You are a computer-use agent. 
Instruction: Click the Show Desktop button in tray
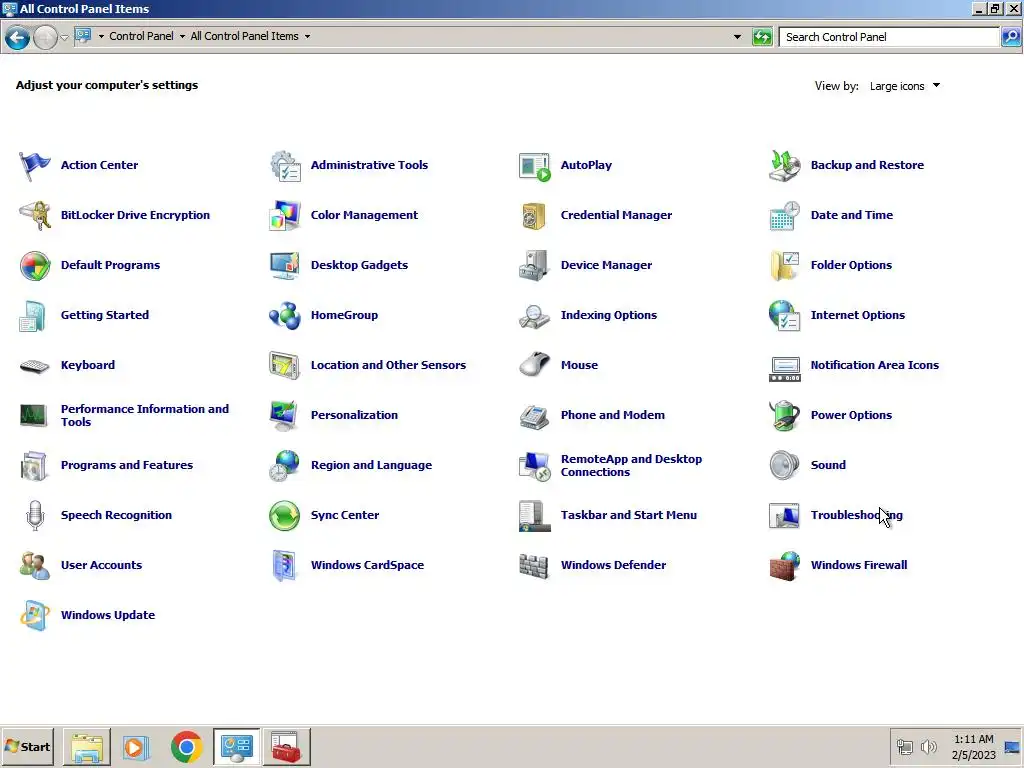pos(1013,746)
